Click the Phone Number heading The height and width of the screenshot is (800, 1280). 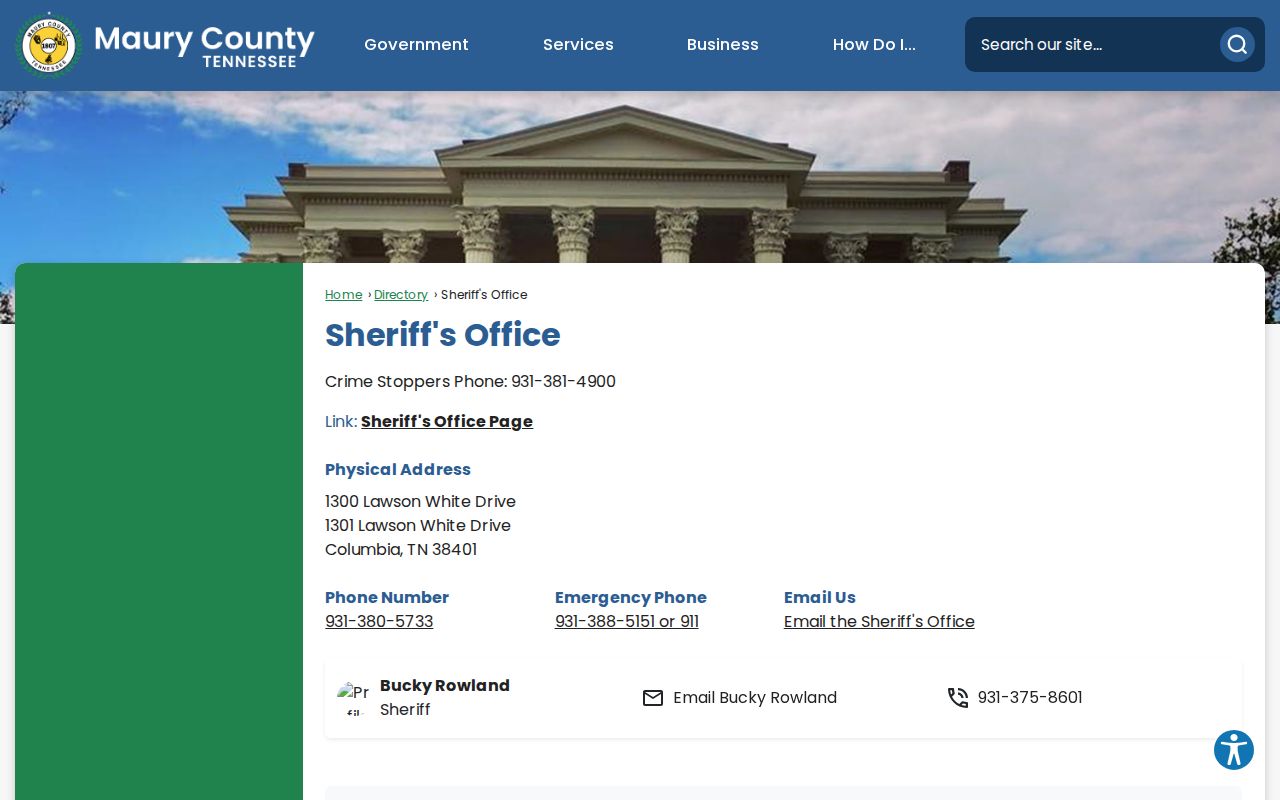click(x=387, y=598)
